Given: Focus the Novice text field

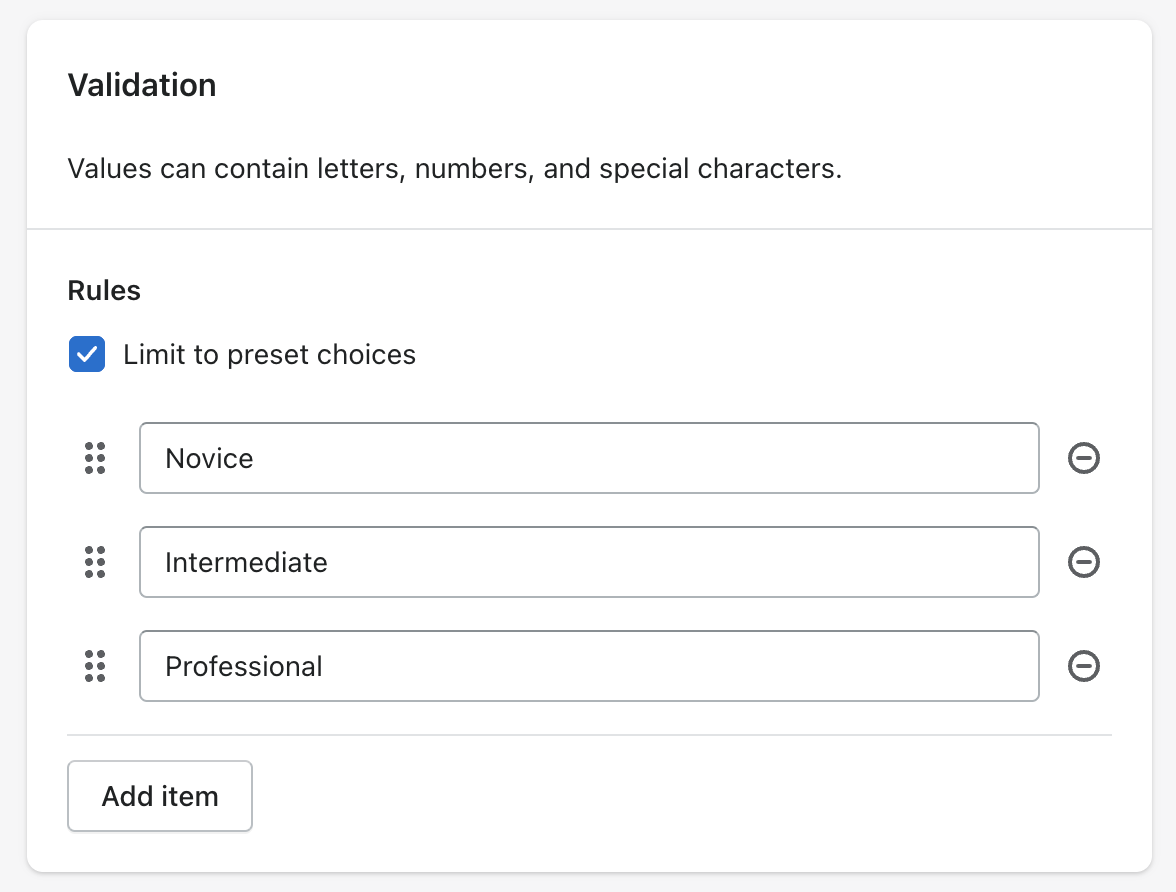Looking at the screenshot, I should pos(589,458).
